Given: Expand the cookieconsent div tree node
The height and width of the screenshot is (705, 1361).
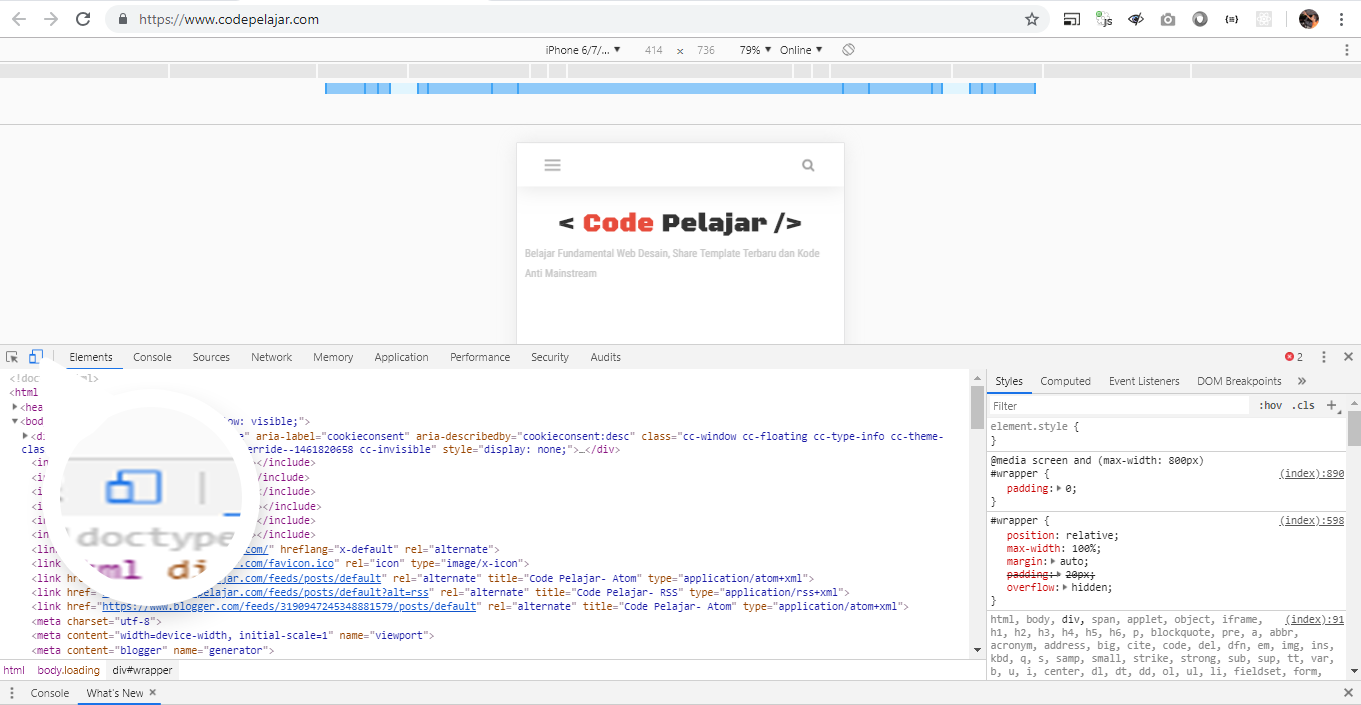Looking at the screenshot, I should [x=25, y=436].
